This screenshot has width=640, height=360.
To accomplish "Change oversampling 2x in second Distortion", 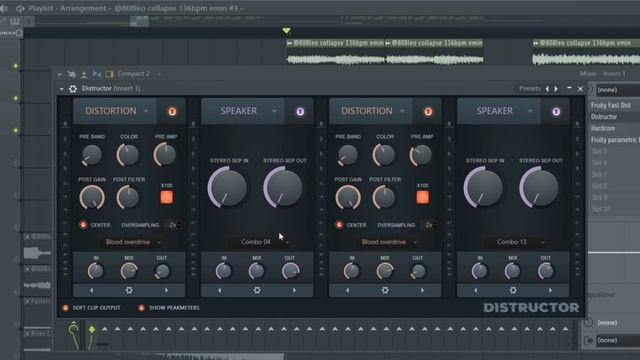I will pyautogui.click(x=429, y=225).
